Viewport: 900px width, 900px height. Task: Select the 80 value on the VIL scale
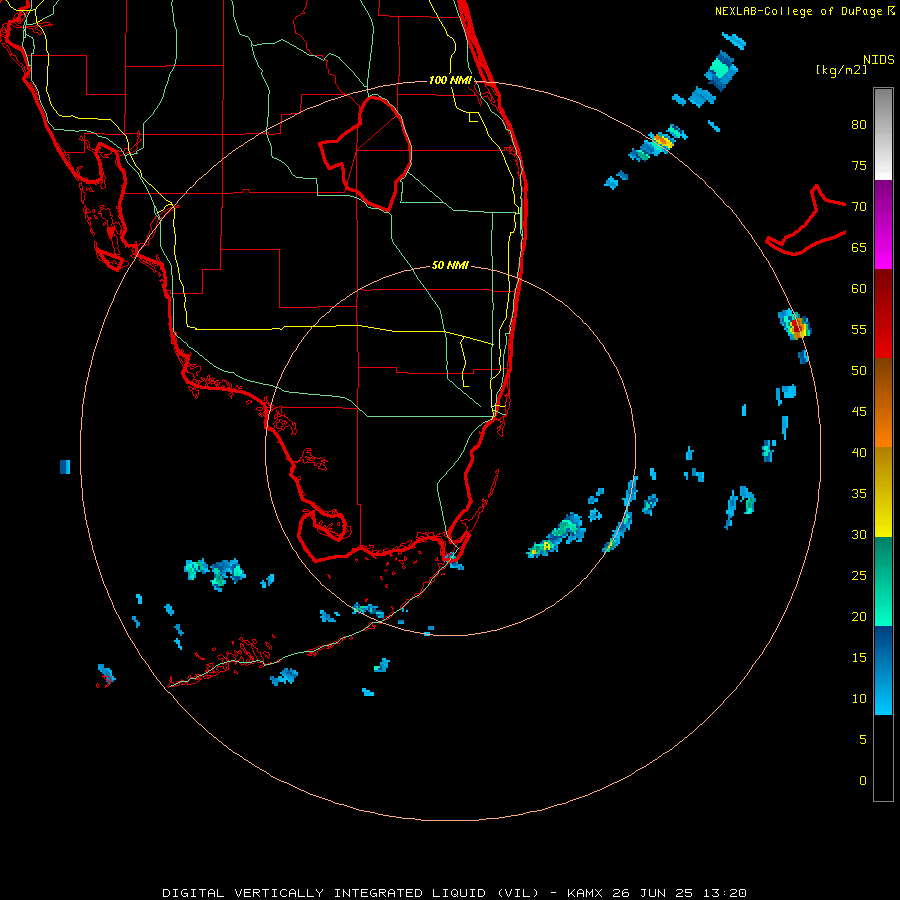coord(859,125)
